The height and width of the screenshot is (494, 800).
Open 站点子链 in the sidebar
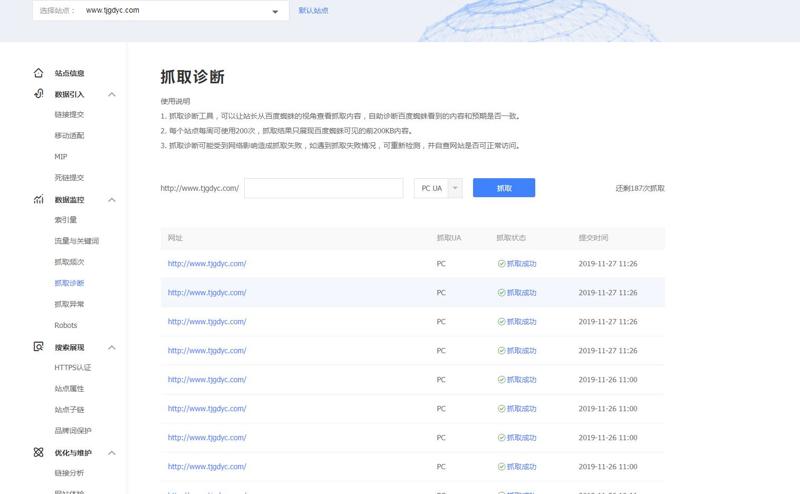pos(69,409)
